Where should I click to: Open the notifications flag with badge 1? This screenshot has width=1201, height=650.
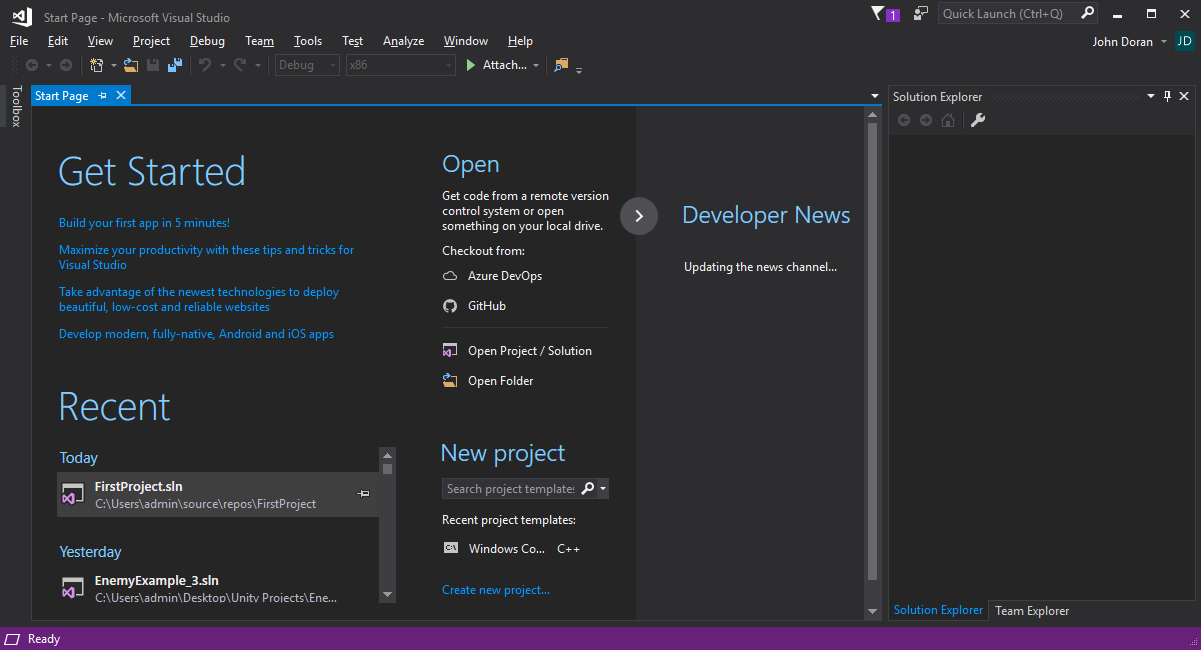click(x=885, y=14)
